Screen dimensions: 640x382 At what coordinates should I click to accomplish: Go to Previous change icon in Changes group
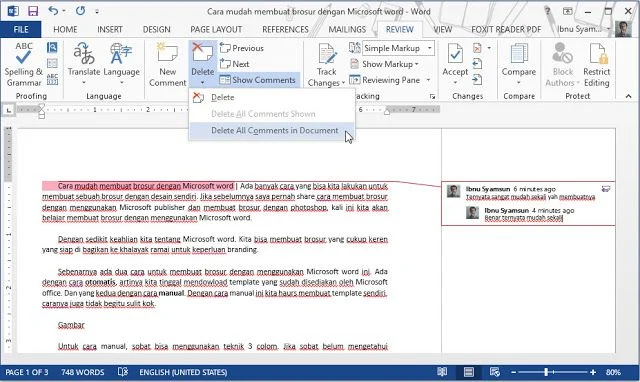pyautogui.click(x=477, y=64)
